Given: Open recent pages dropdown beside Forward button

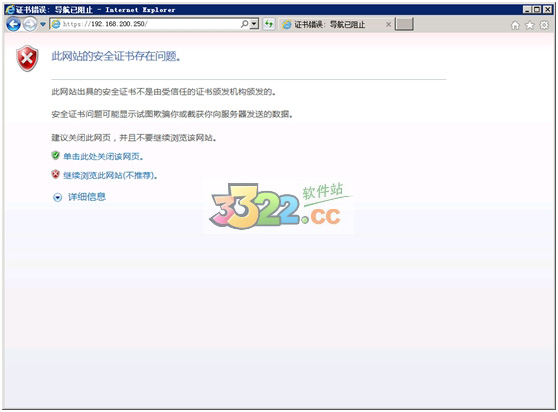Looking at the screenshot, I should coord(43,25).
